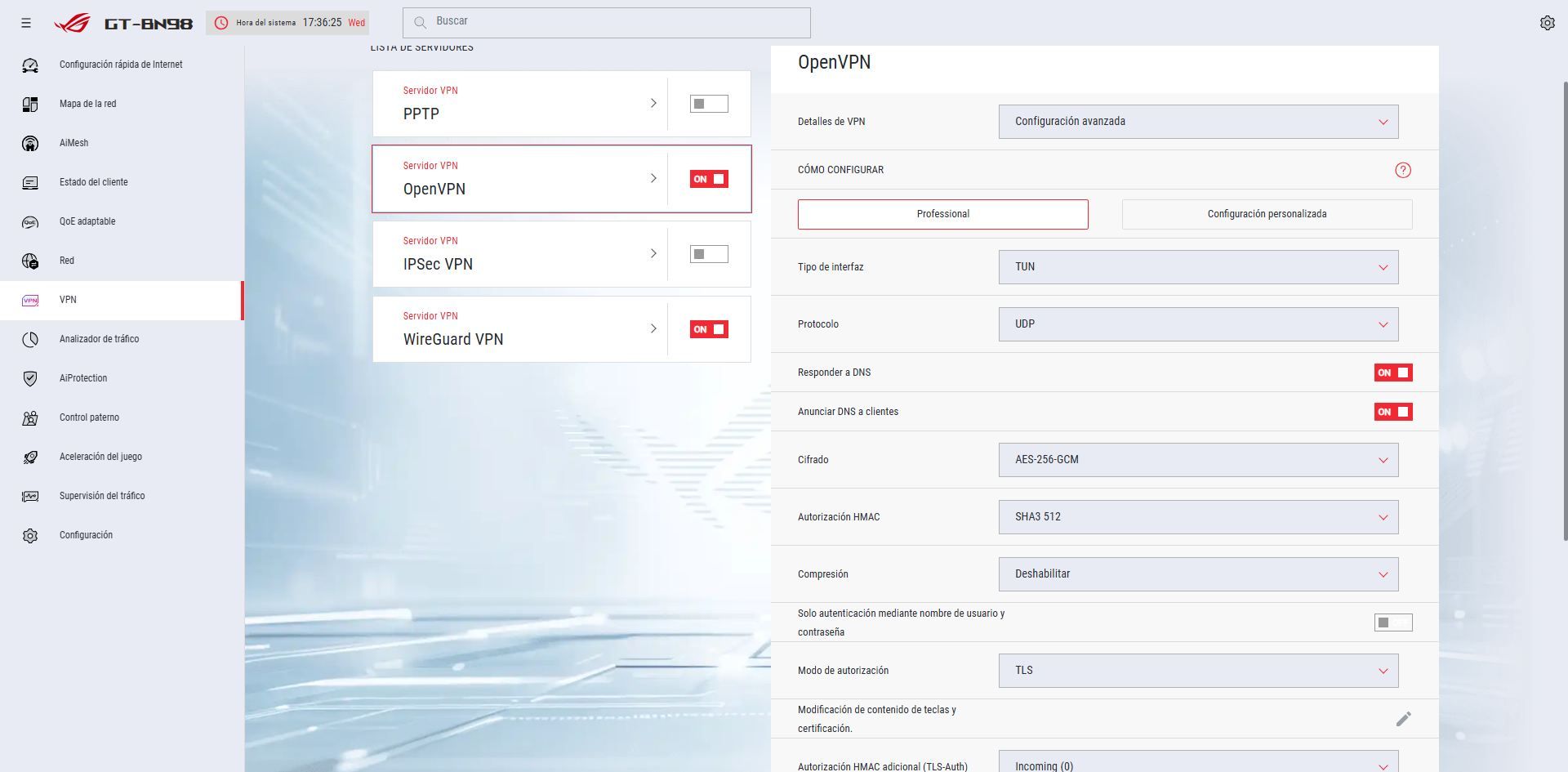Click the Control paterno icon
This screenshot has height=772, width=1568.
click(x=30, y=417)
